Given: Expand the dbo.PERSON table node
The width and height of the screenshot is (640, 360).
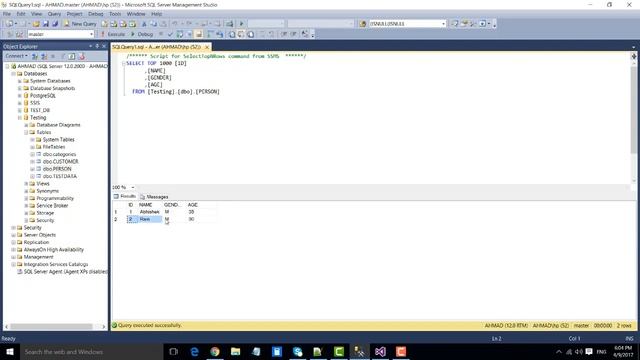Looking at the screenshot, I should click(x=32, y=169).
